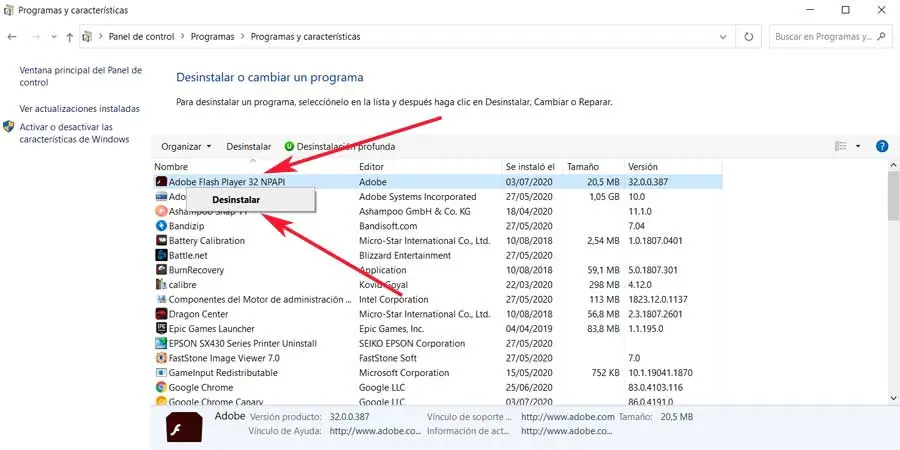The width and height of the screenshot is (900, 450).
Task: Click the Ashampoo Snap program icon
Action: pos(161,211)
